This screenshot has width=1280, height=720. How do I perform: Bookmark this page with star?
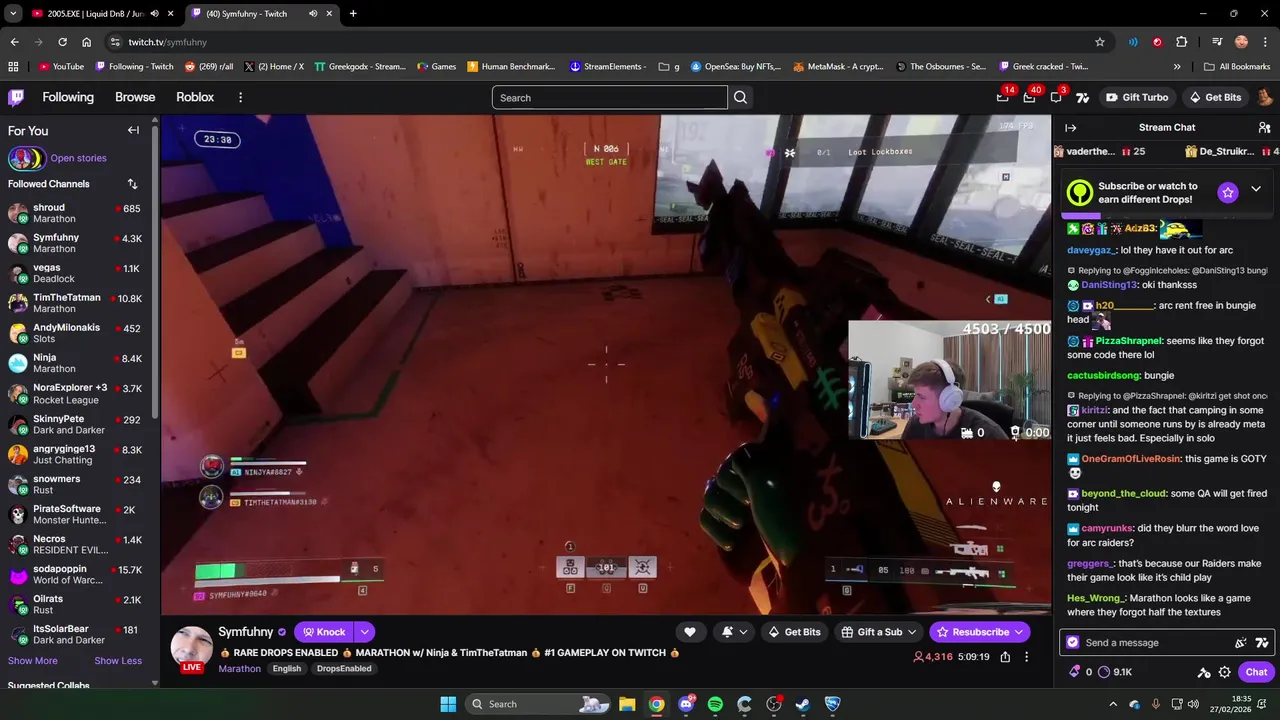click(1100, 42)
